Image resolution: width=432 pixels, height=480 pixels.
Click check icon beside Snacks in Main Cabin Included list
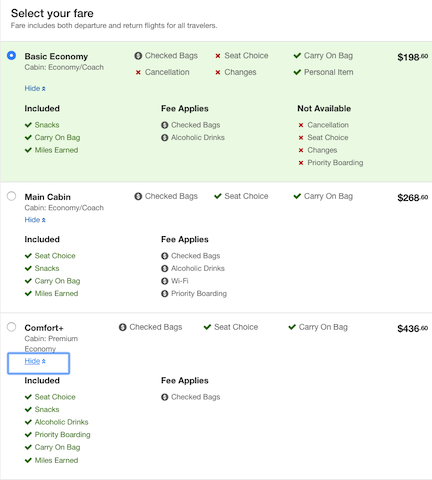[28, 268]
